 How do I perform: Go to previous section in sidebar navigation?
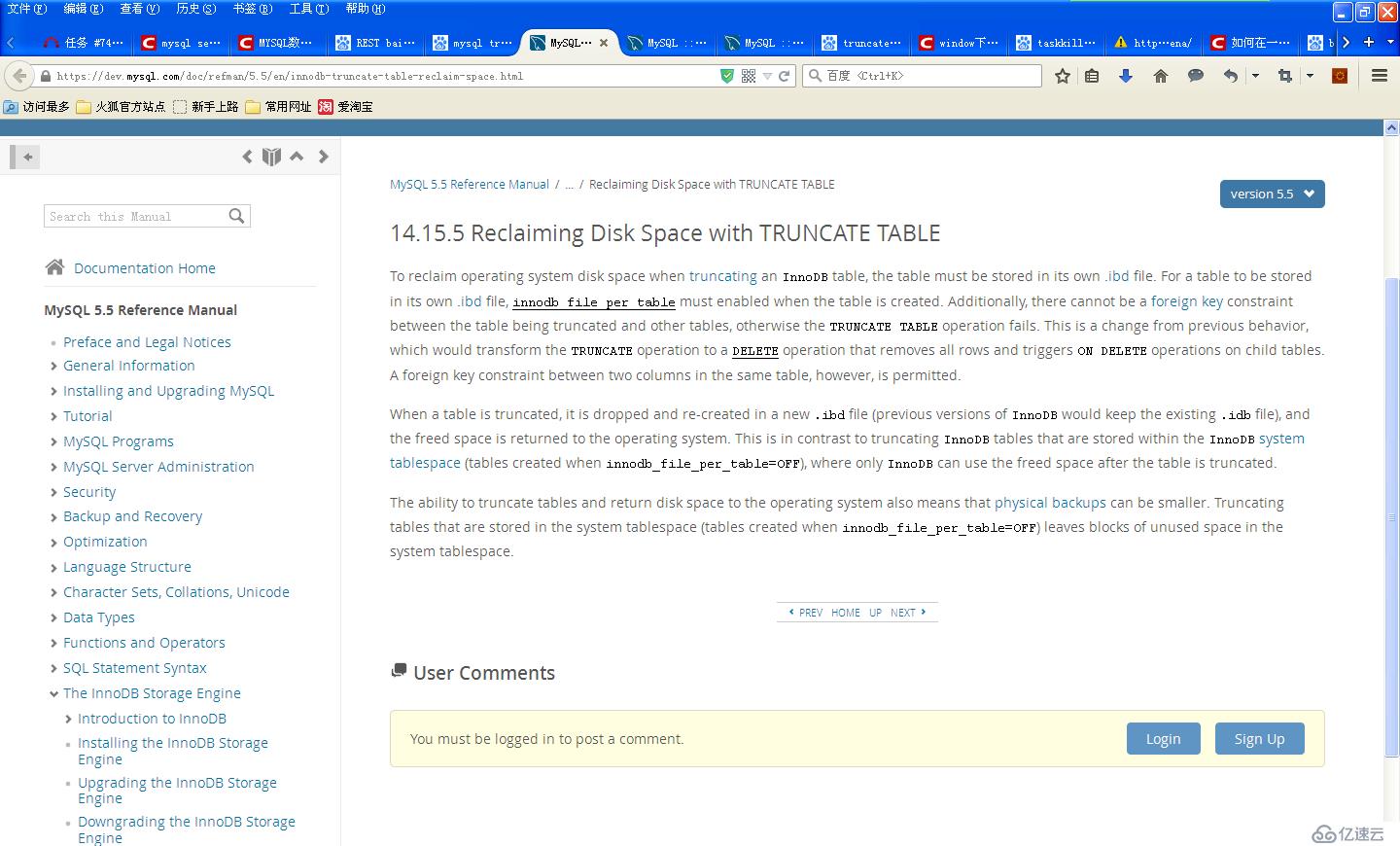(247, 157)
